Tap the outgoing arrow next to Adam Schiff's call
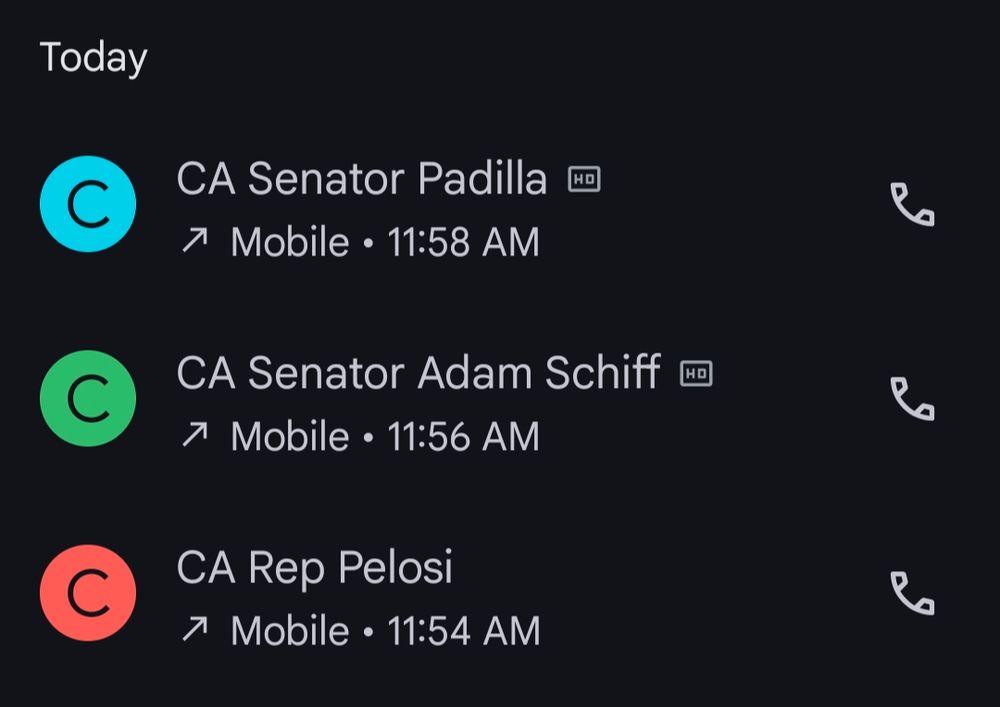1000x707 pixels. (196, 435)
